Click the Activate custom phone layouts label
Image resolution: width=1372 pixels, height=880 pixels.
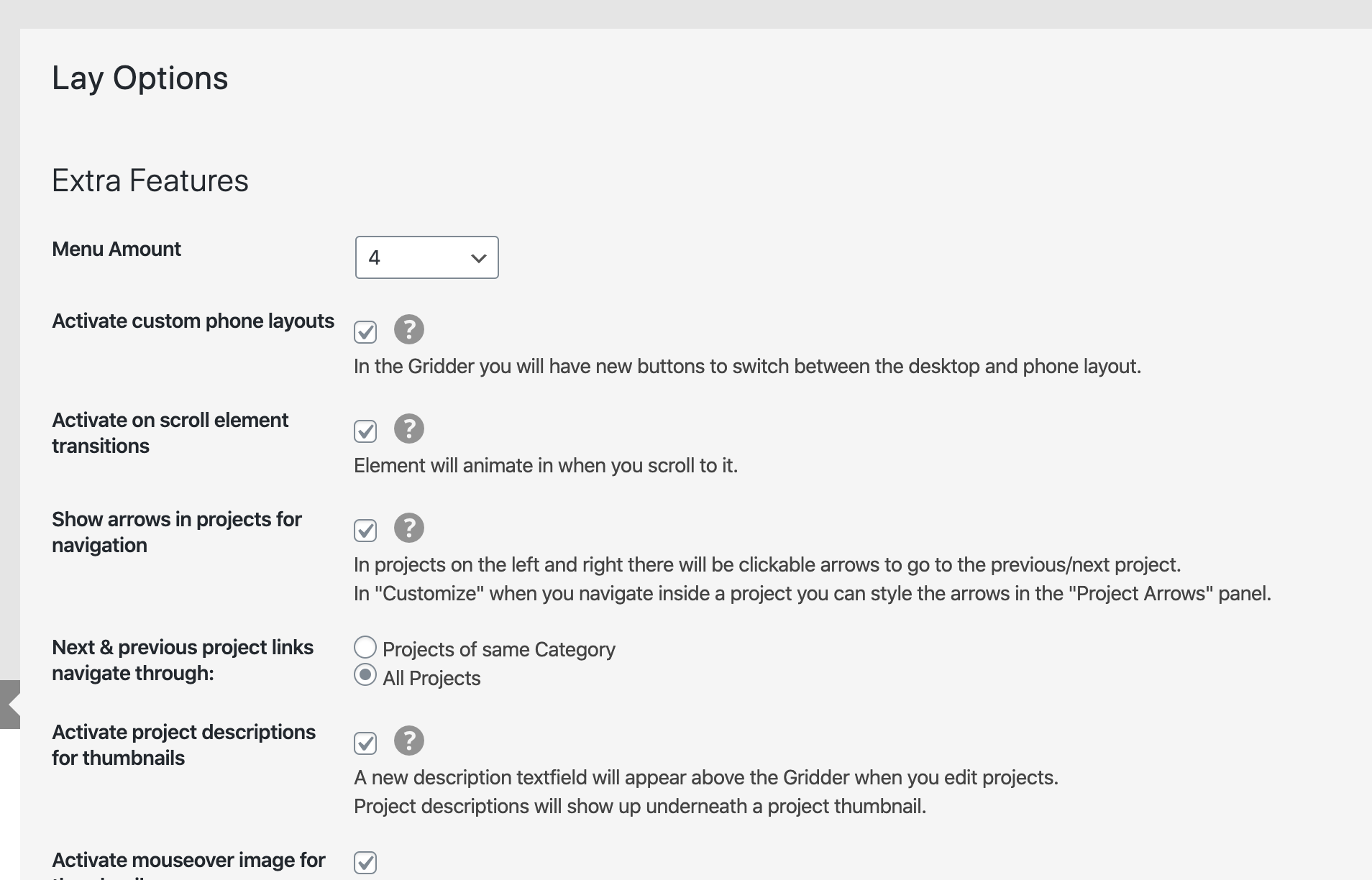point(193,321)
